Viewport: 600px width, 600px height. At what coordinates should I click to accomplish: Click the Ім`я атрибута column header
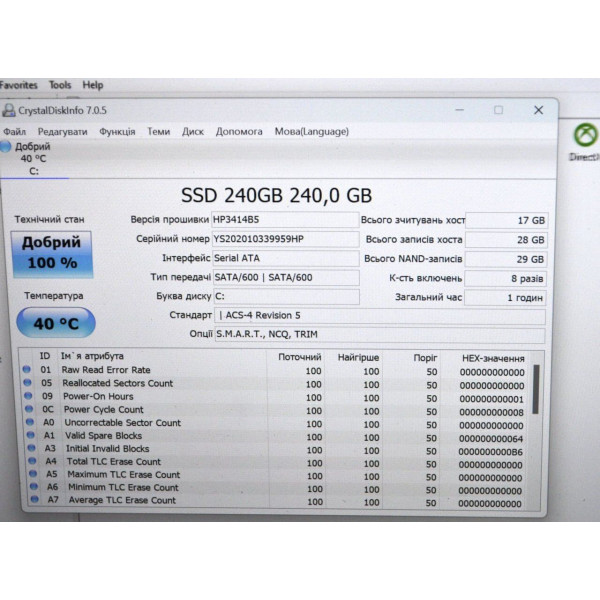pyautogui.click(x=92, y=356)
